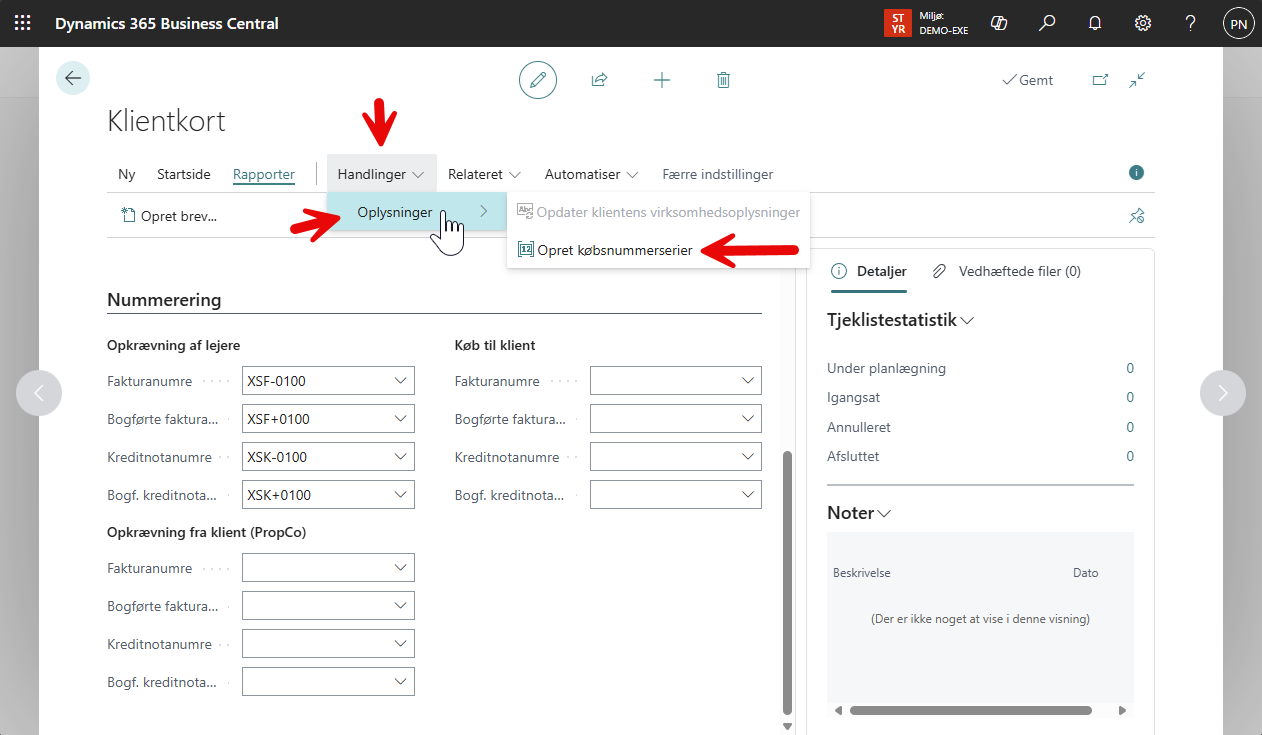Open Fakturanumre XSF-0100 dropdown

pos(401,381)
